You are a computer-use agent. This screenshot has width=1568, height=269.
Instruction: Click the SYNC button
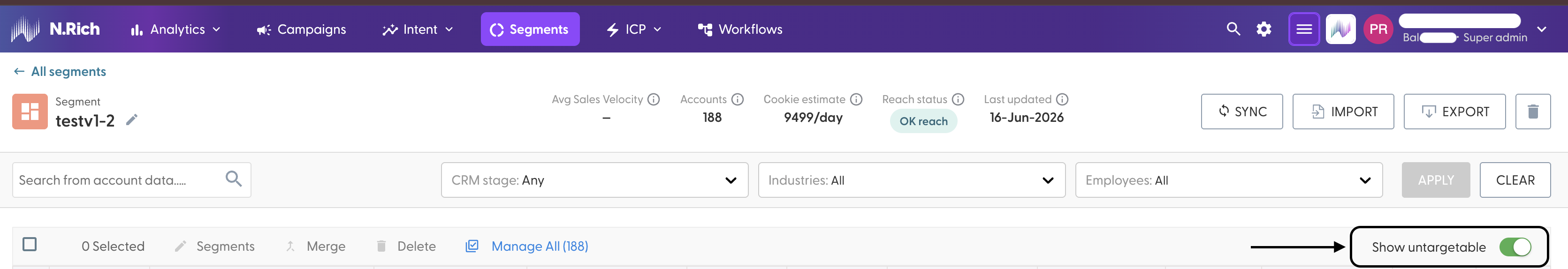pos(1242,112)
